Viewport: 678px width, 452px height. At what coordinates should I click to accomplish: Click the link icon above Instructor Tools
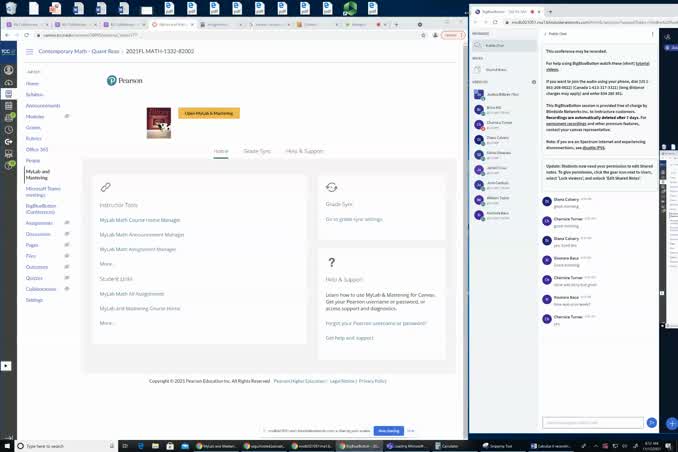point(105,187)
